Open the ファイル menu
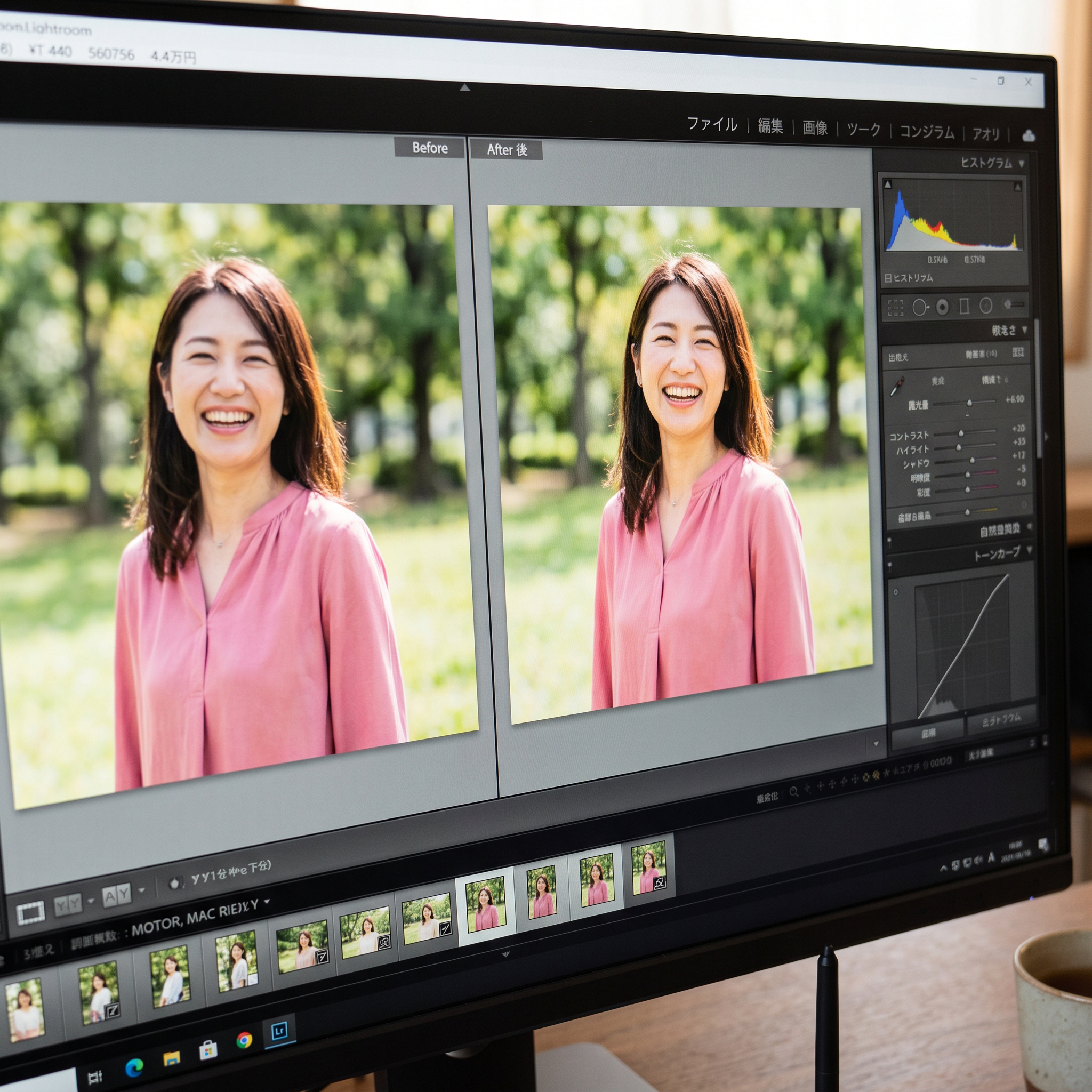Screen dimensions: 1092x1092 point(712,124)
